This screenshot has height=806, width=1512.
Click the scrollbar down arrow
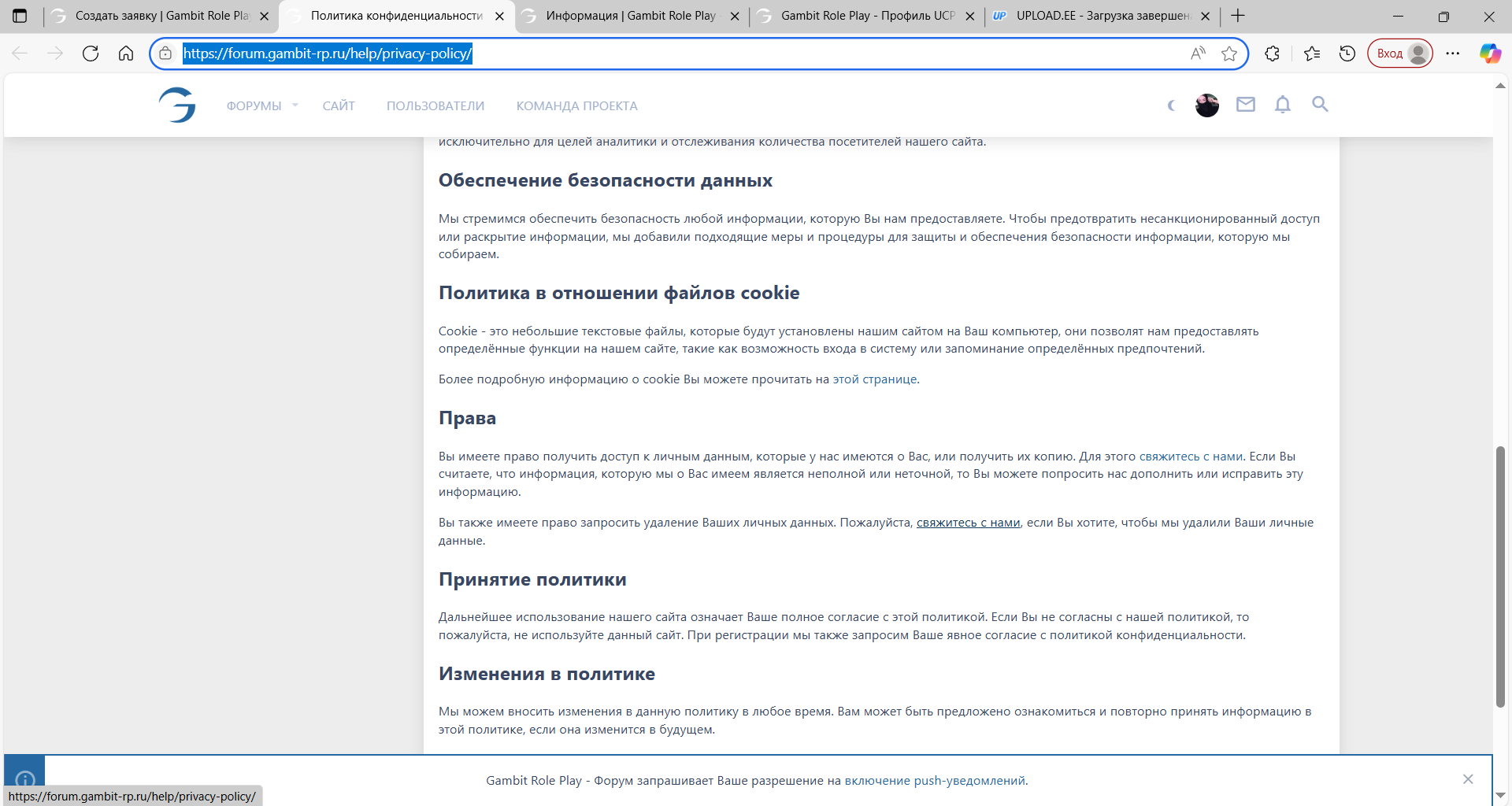click(1501, 795)
